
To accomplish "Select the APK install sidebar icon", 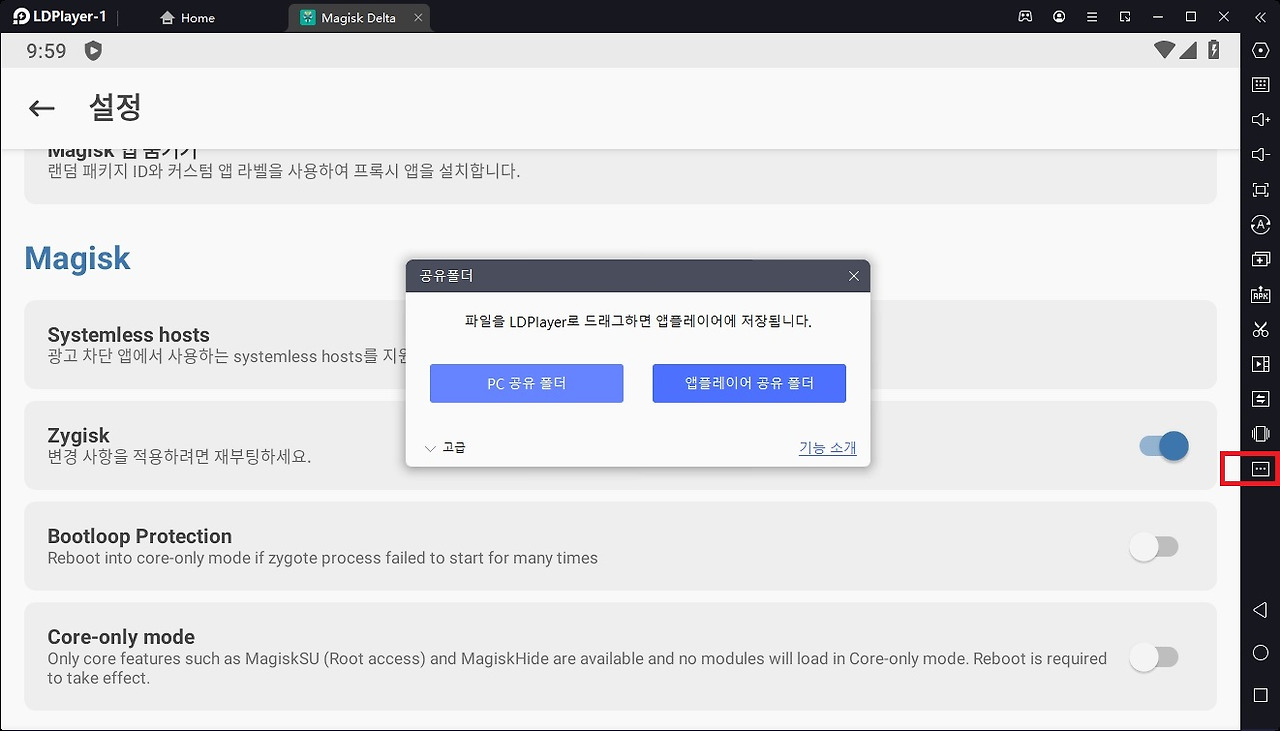I will coord(1260,293).
